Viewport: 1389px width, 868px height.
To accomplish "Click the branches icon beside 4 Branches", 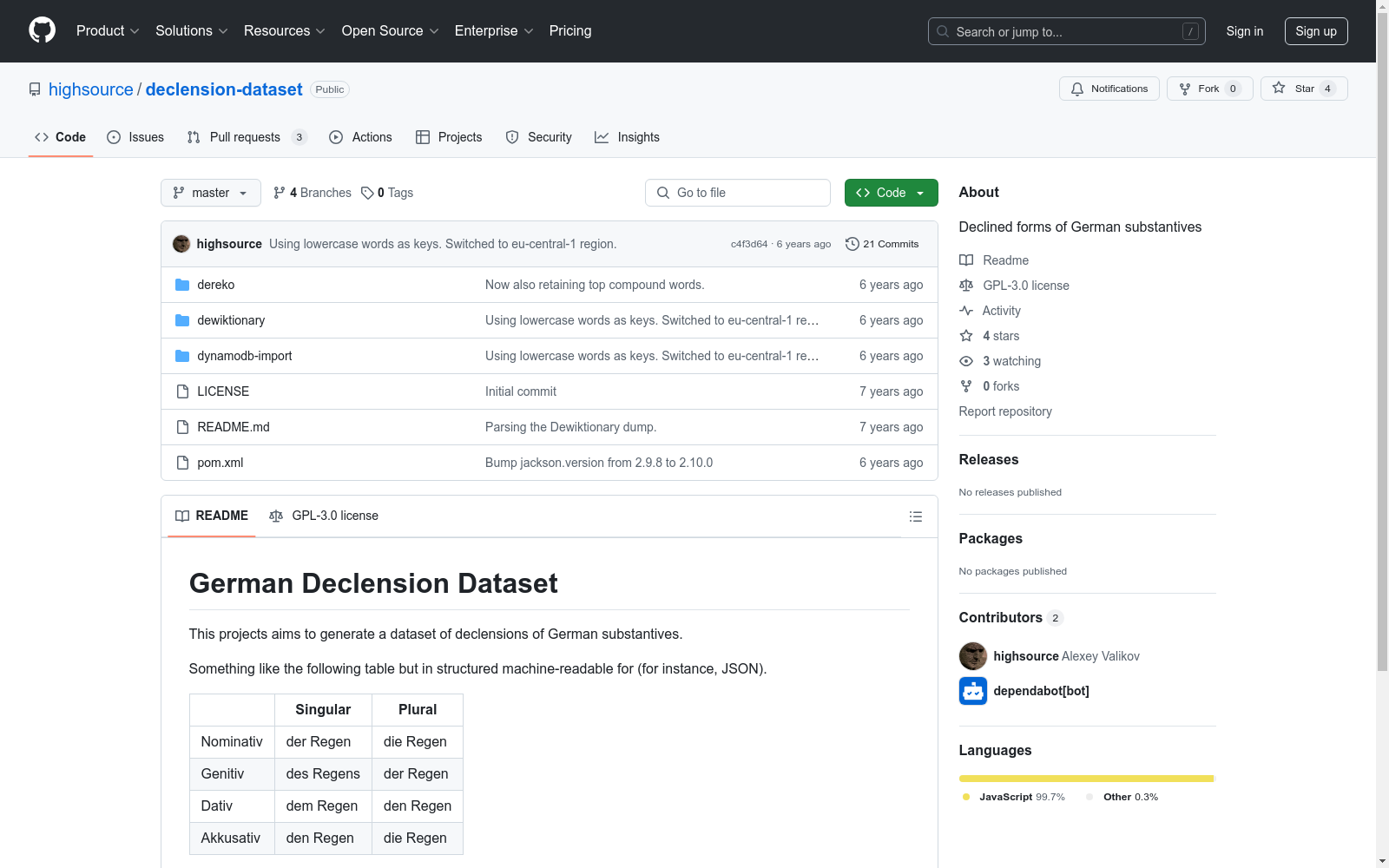I will [280, 193].
